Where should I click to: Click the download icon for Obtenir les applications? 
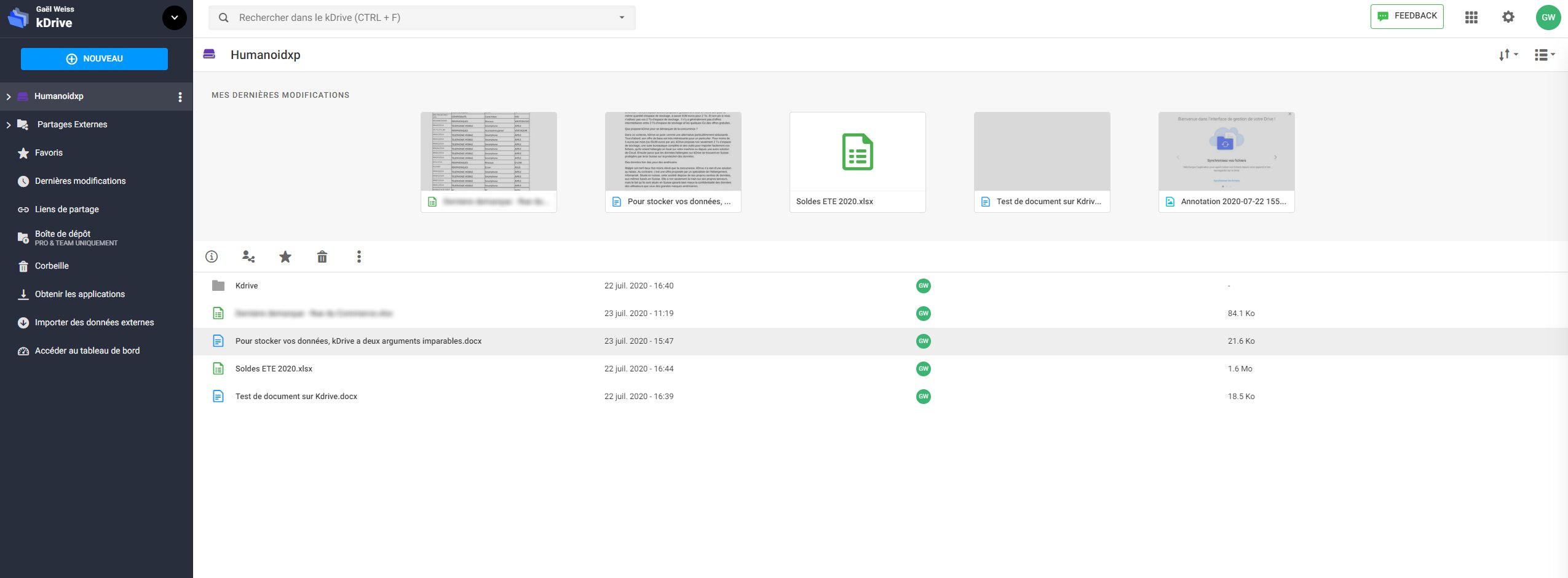pos(23,295)
